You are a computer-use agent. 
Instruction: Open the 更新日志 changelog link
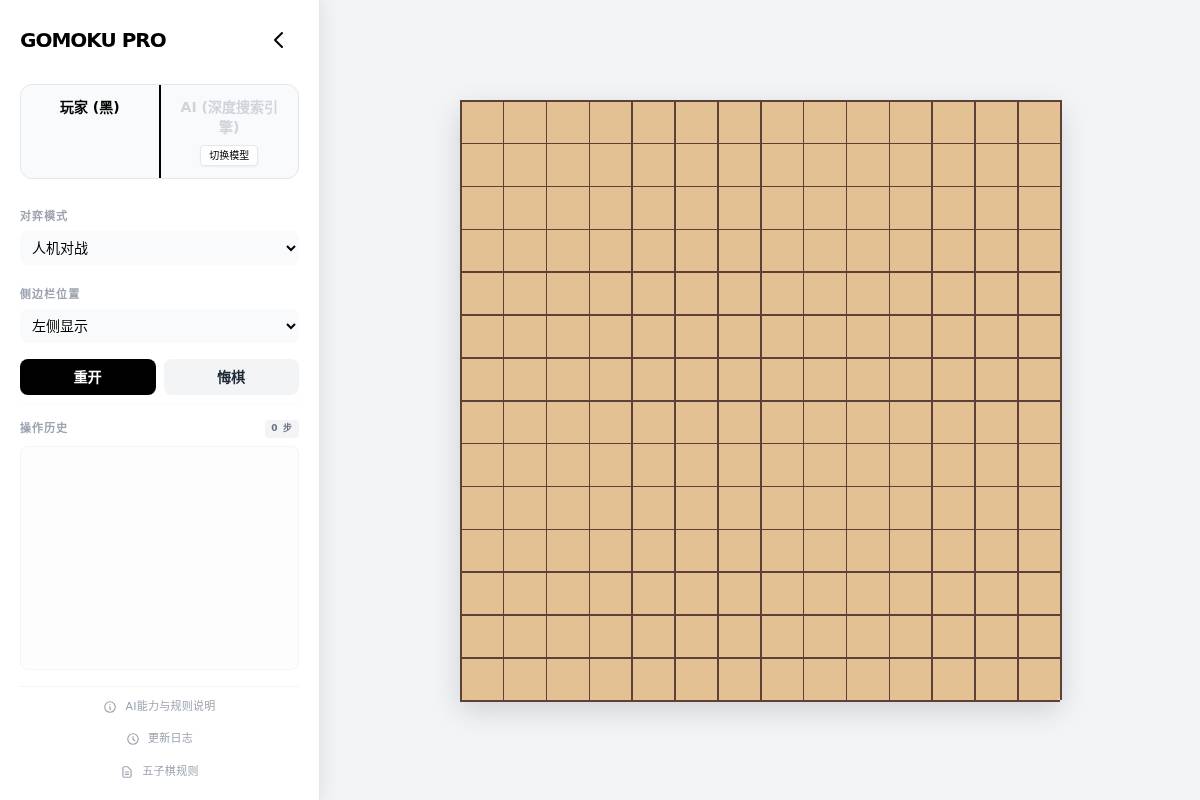170,738
